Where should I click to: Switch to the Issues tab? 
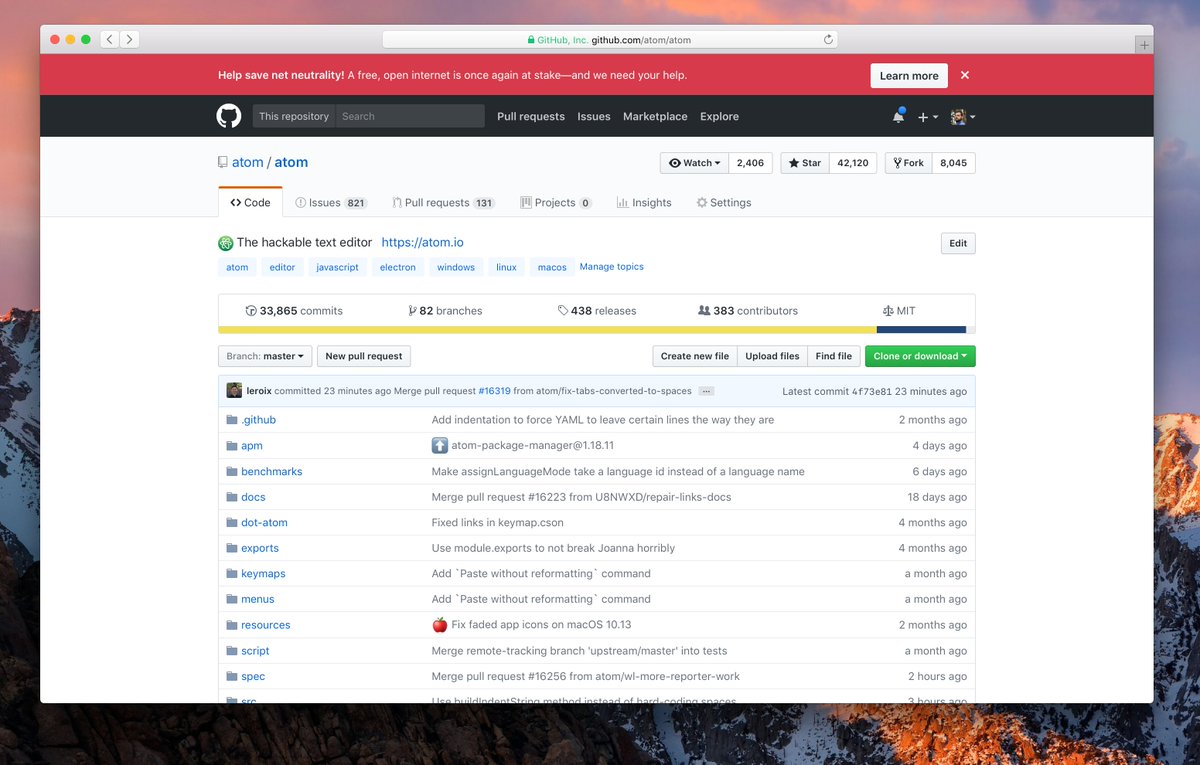(x=331, y=203)
